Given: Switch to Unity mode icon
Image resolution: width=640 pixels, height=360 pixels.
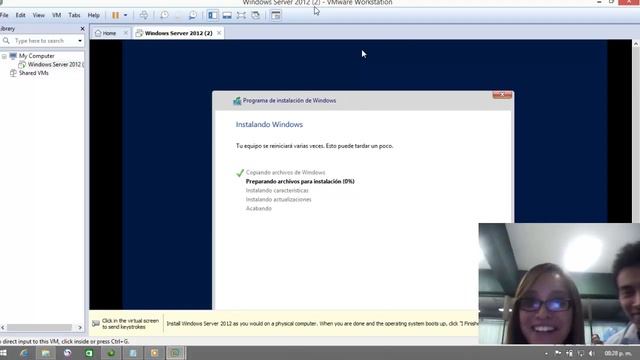Looking at the screenshot, I should tap(256, 16).
